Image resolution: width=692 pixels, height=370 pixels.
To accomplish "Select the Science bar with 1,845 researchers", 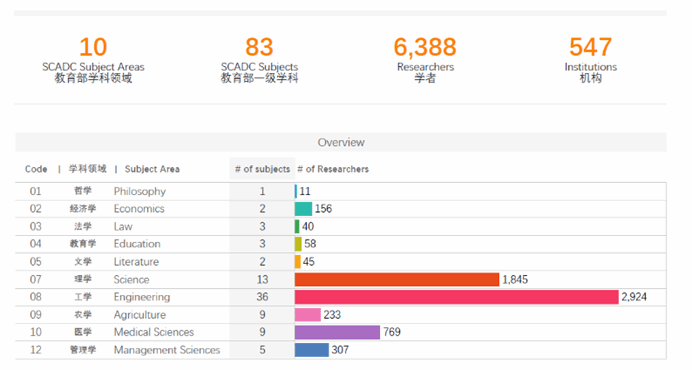I will pyautogui.click(x=397, y=279).
